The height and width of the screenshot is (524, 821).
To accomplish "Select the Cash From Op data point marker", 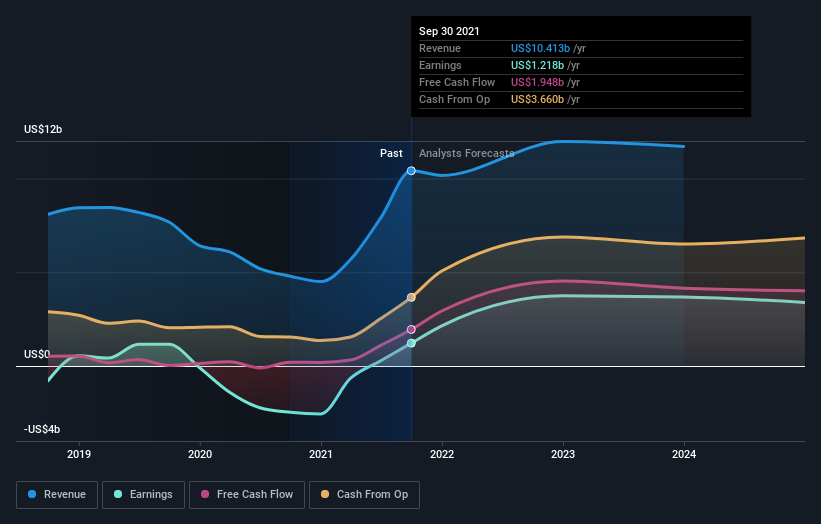I will pos(412,297).
